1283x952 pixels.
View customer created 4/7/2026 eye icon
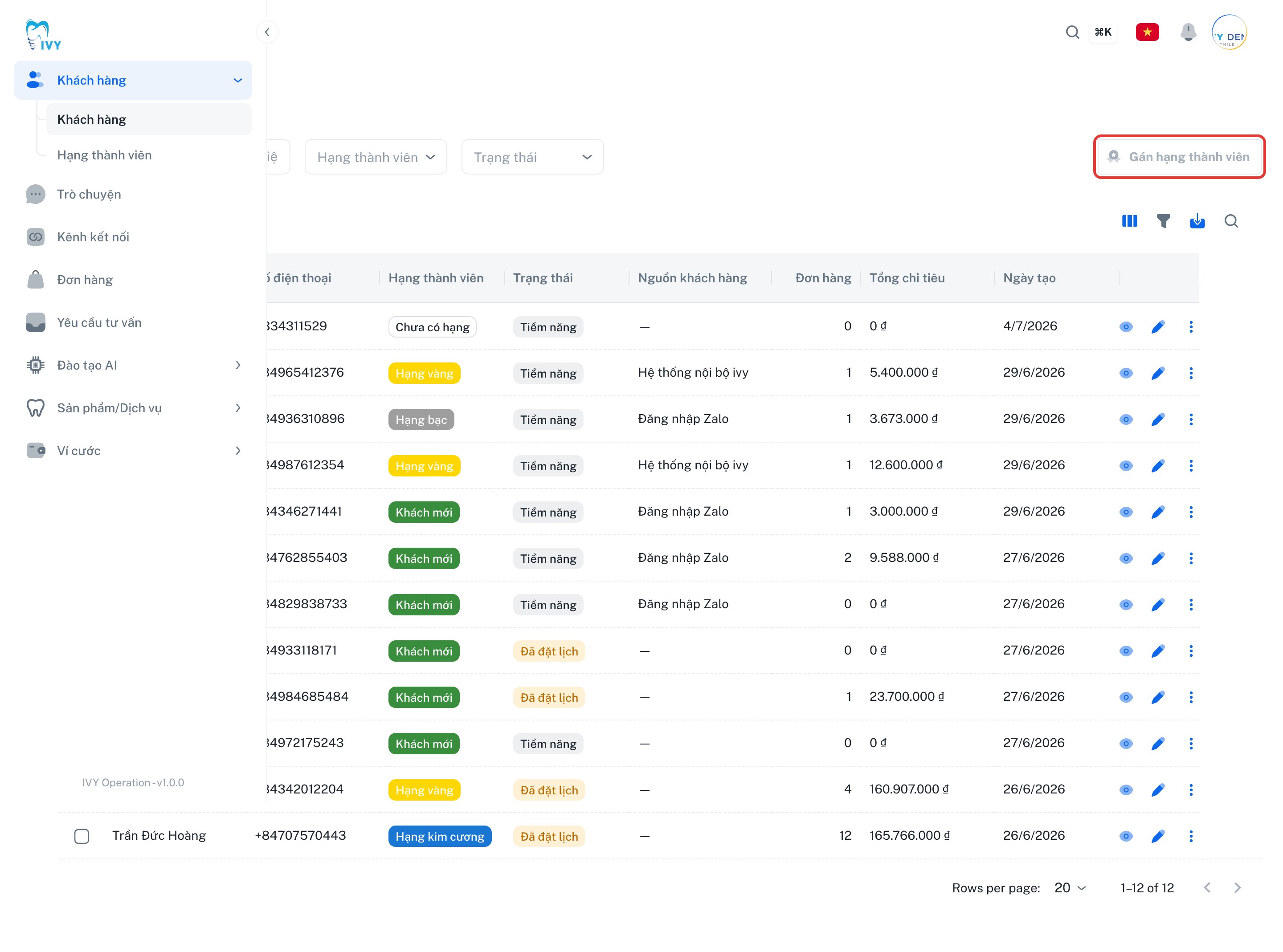coord(1126,327)
